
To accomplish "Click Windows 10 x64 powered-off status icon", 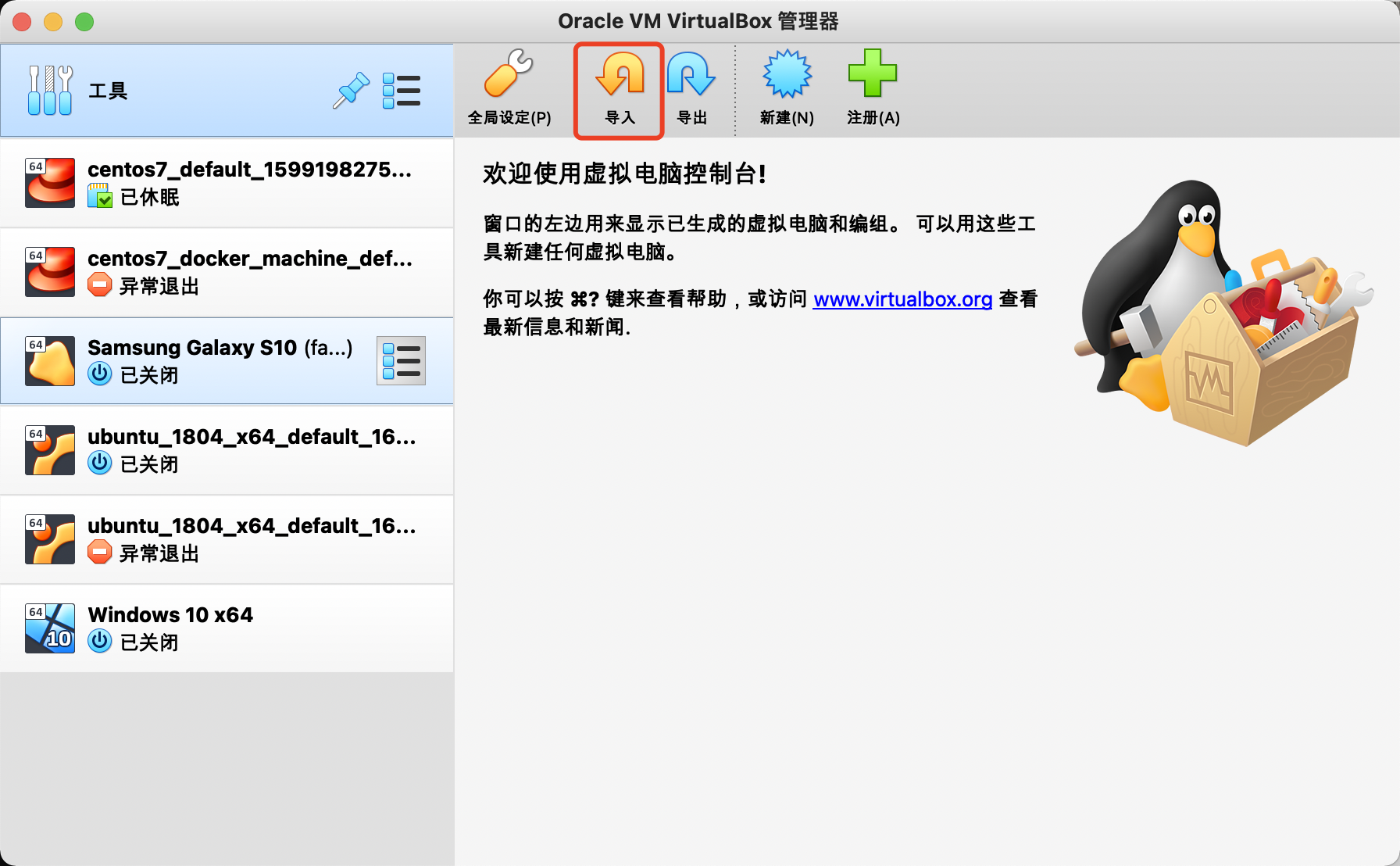I will click(x=100, y=642).
